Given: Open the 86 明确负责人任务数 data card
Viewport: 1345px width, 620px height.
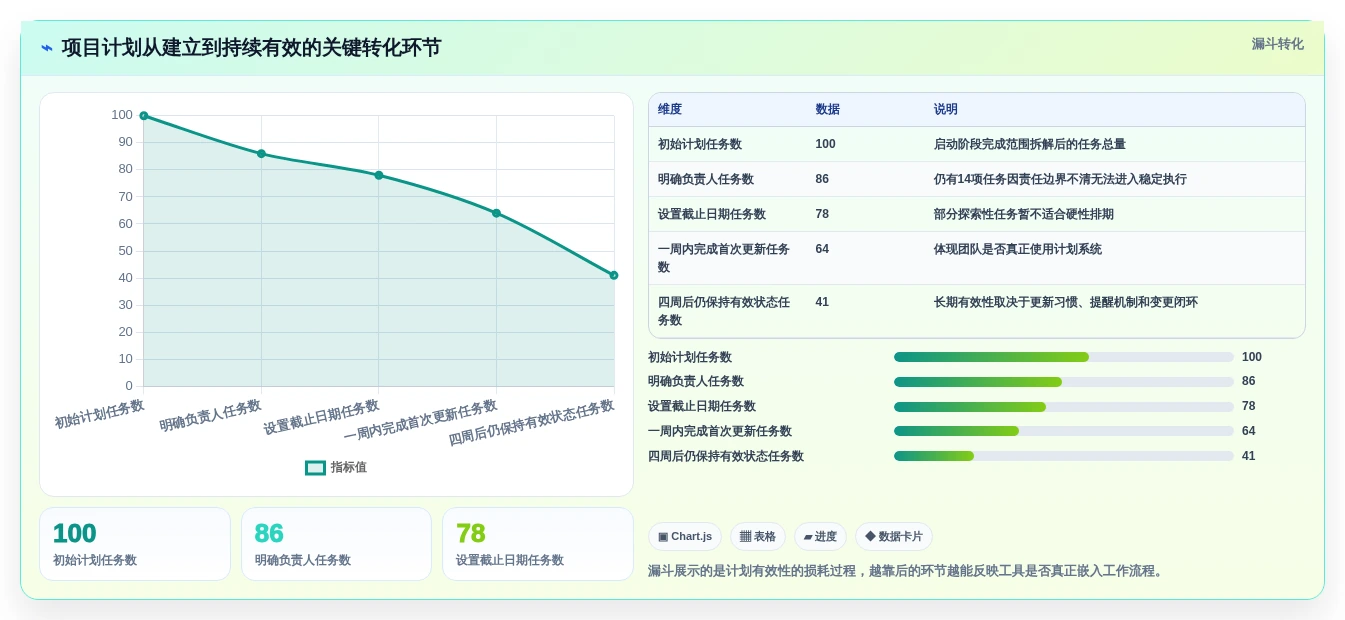Looking at the screenshot, I should [x=336, y=544].
